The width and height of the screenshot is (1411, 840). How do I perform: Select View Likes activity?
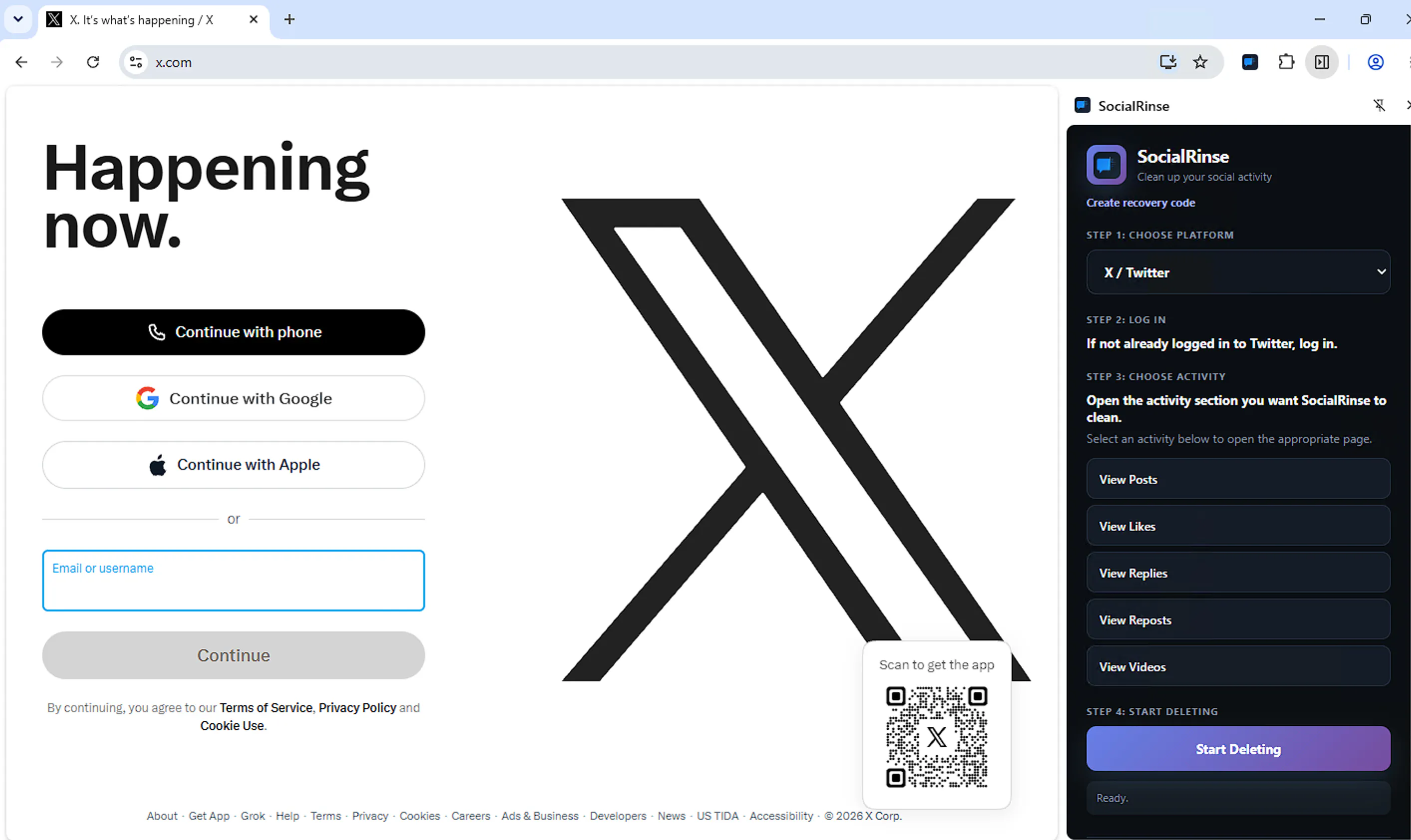point(1238,526)
